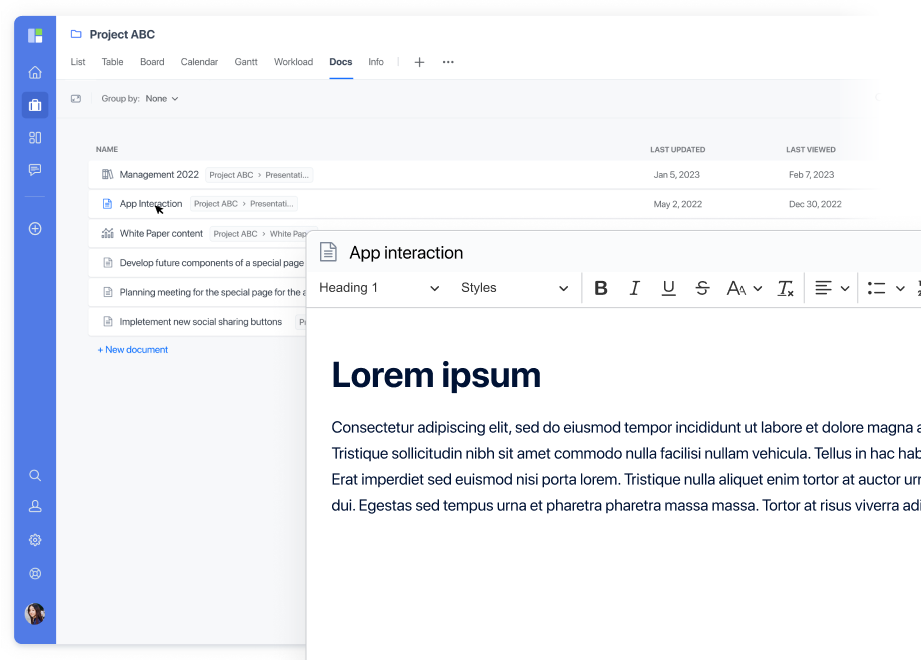Open Develop future components of a special page
Image resolution: width=921 pixels, height=660 pixels.
tap(211, 262)
